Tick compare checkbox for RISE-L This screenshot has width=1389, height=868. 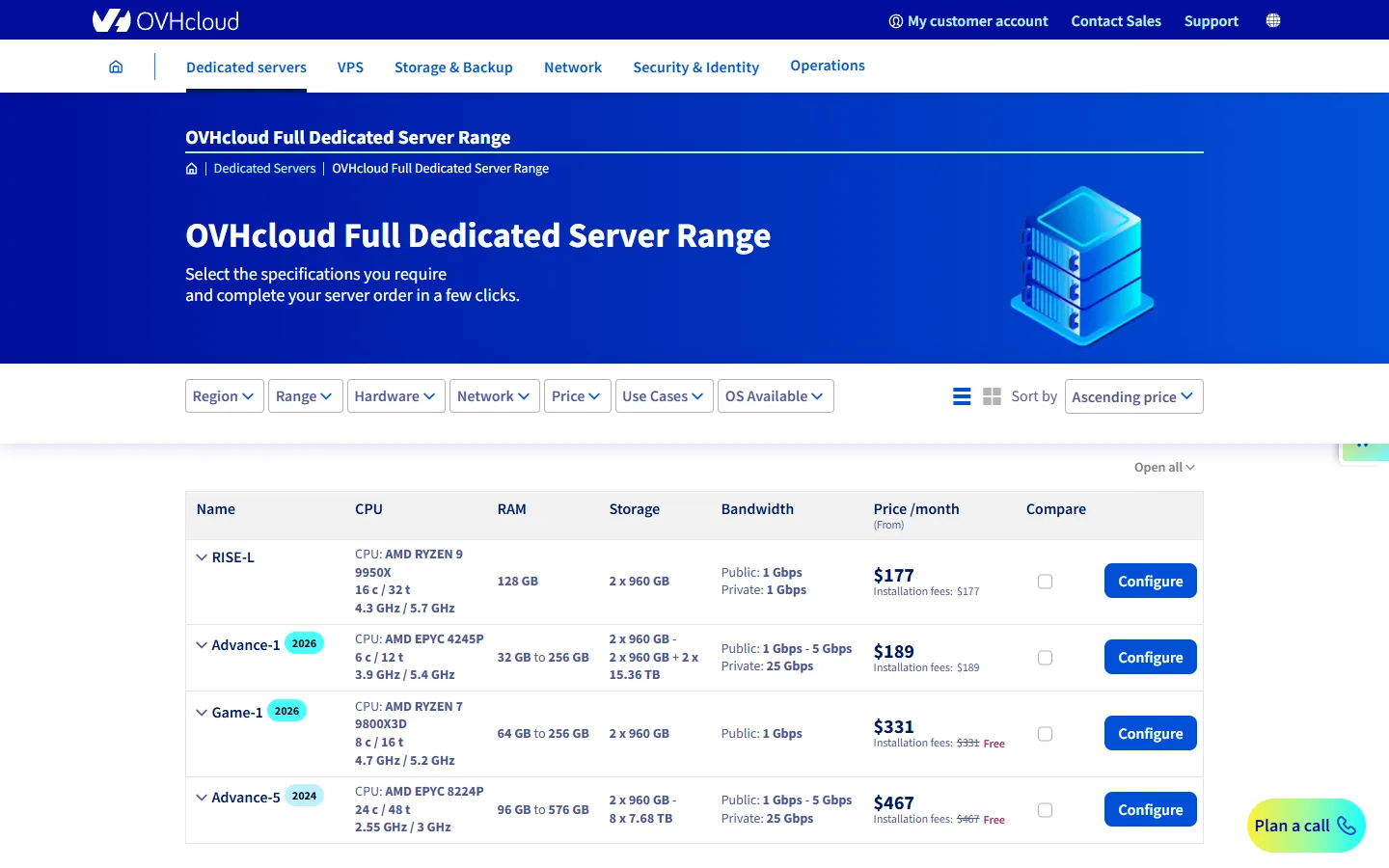point(1045,582)
